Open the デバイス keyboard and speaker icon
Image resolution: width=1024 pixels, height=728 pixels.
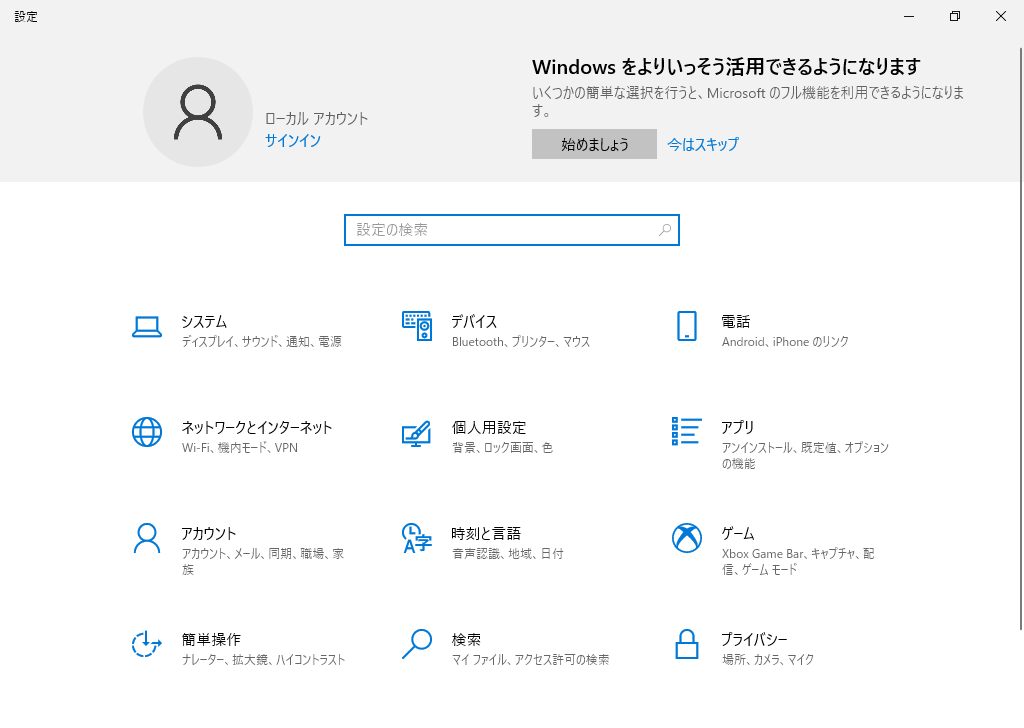click(417, 326)
